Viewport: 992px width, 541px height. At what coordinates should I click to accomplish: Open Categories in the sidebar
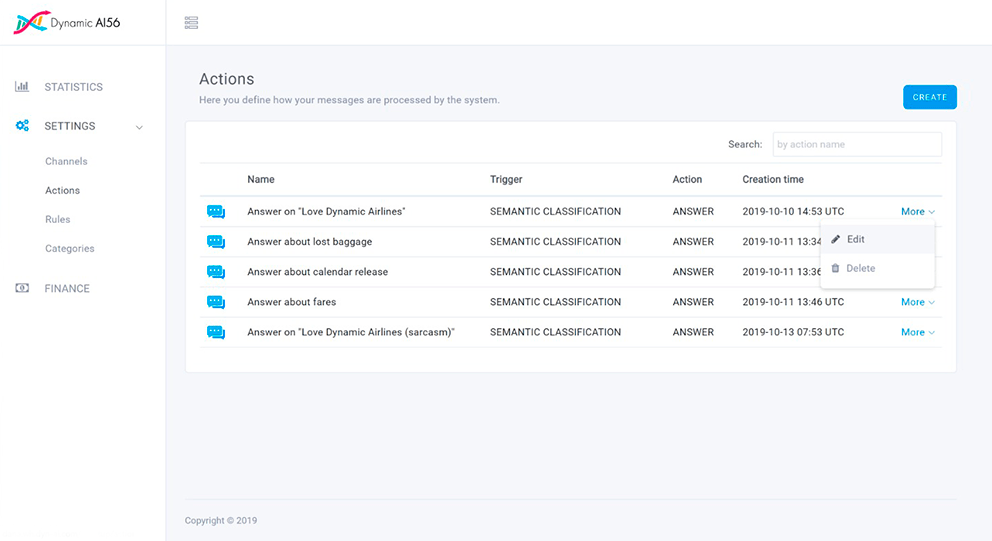click(70, 248)
